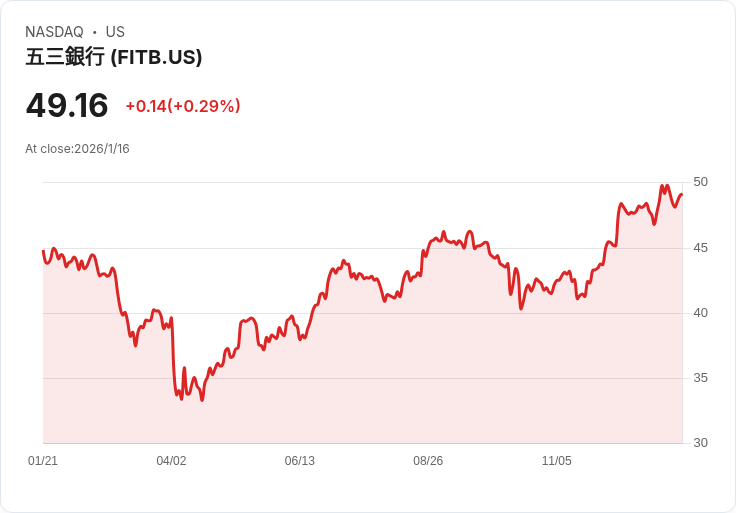Screen dimensions: 736x513
Task: Click the 50 price label on the y-axis
Action: click(x=700, y=182)
